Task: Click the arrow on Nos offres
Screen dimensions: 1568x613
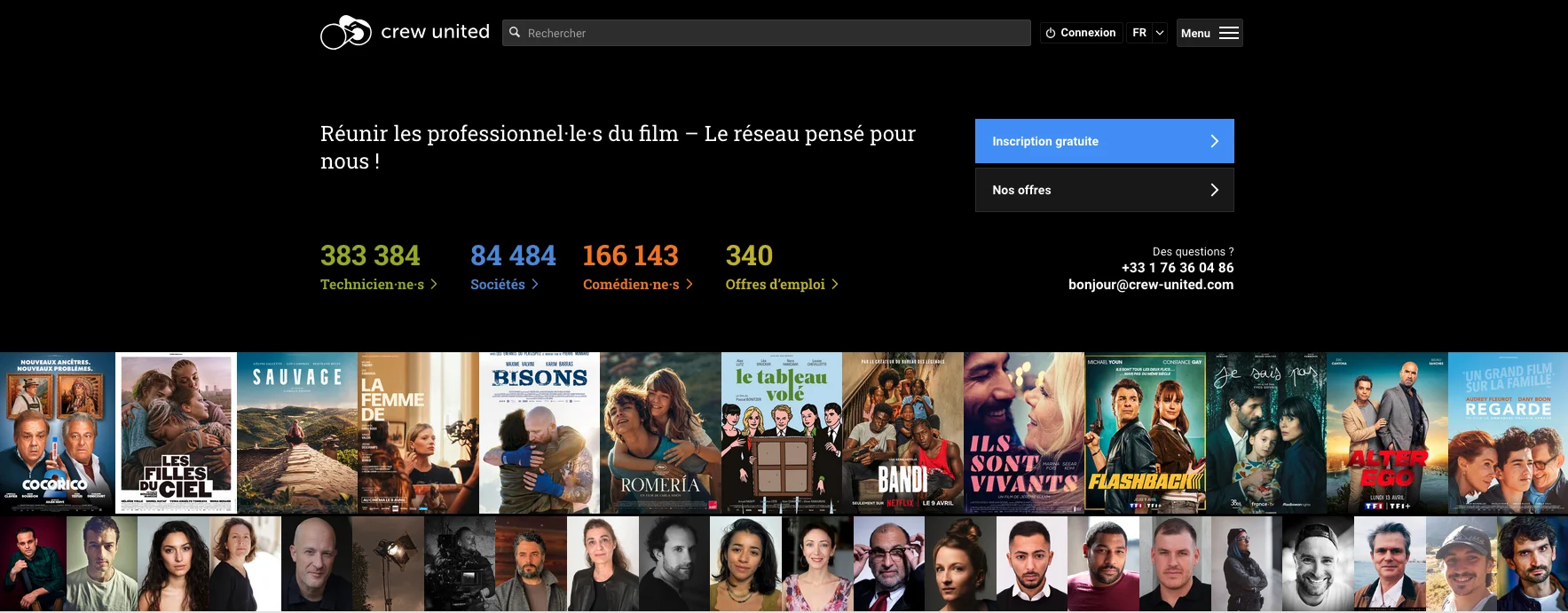Action: point(1214,190)
